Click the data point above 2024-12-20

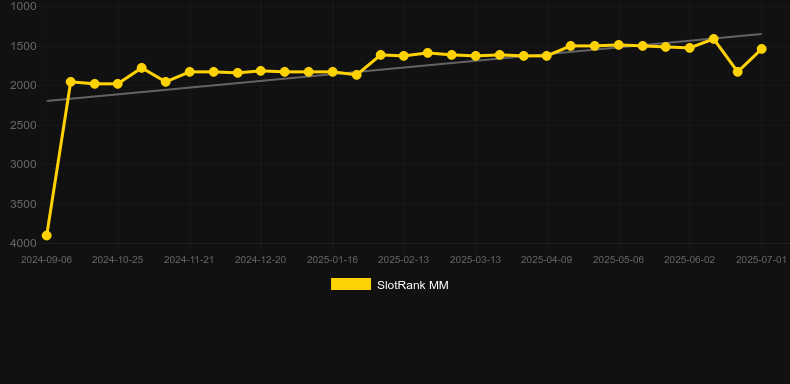pyautogui.click(x=260, y=71)
